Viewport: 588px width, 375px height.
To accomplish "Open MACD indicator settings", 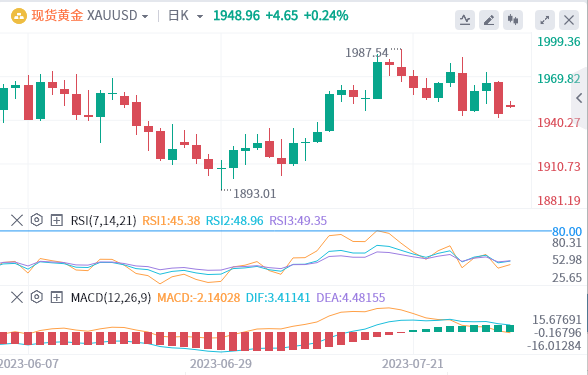I will coord(36,297).
